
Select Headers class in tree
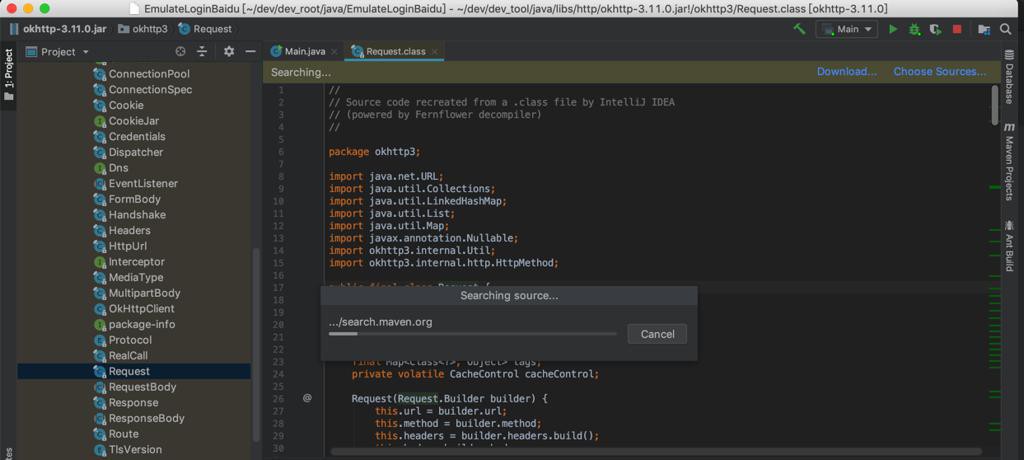[122, 231]
